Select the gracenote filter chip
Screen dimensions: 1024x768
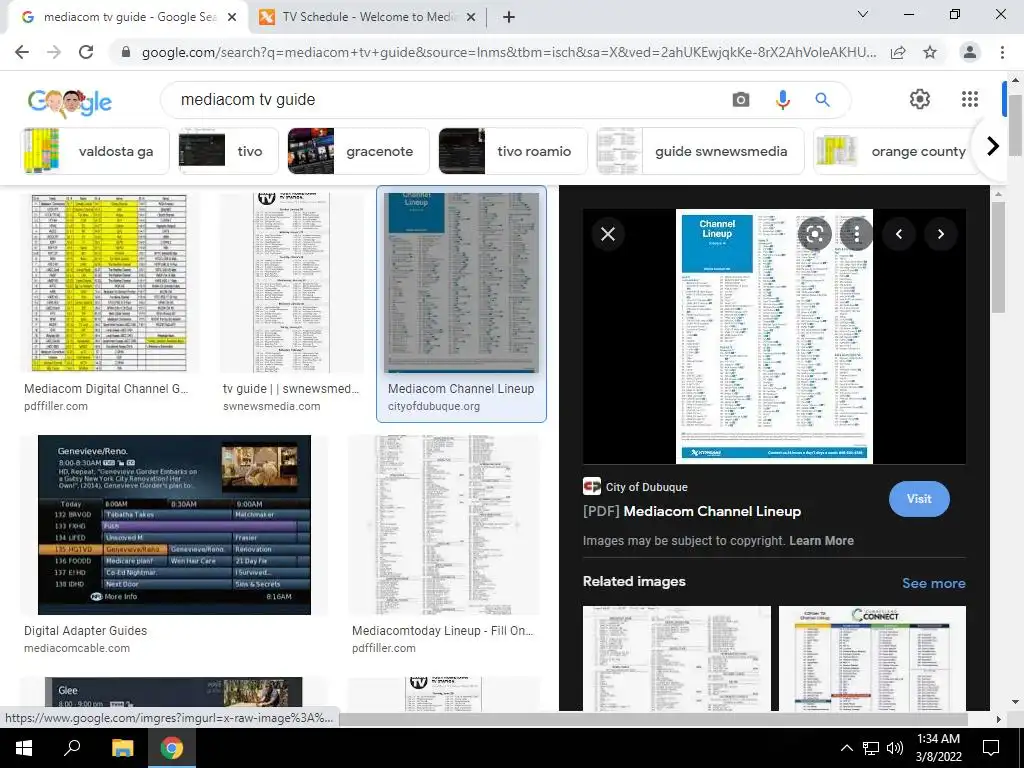coord(359,151)
